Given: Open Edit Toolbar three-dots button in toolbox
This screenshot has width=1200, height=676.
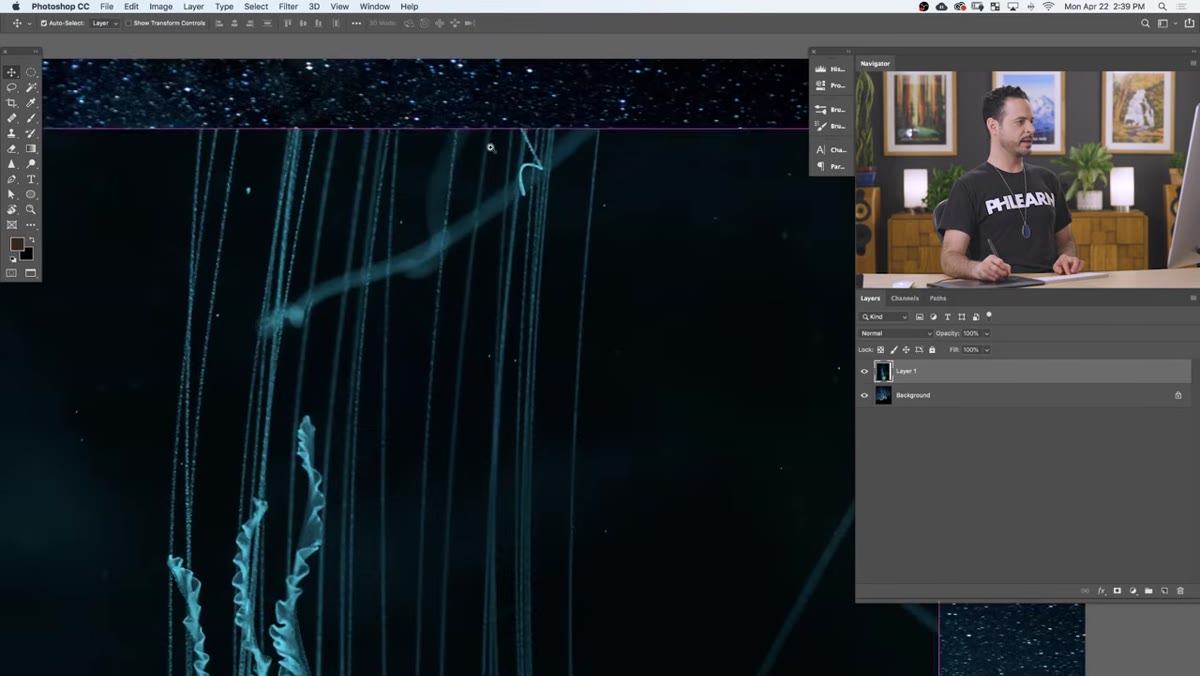Looking at the screenshot, I should click(x=31, y=225).
